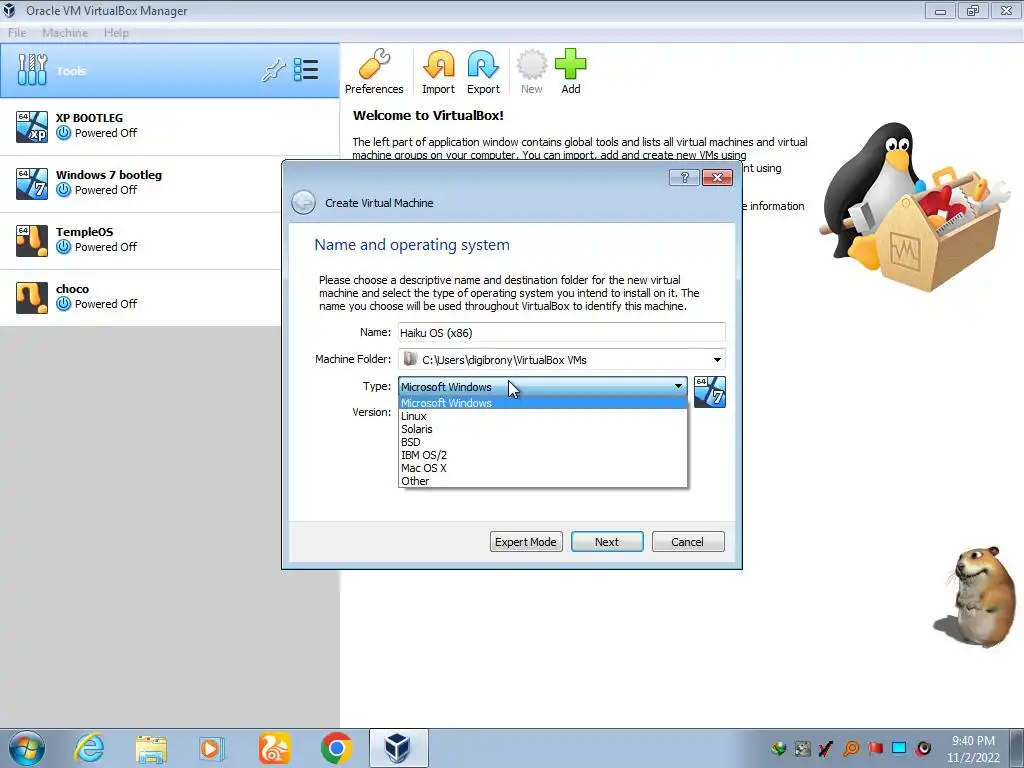Open the Type combo box arrow
The image size is (1024, 768).
[679, 386]
